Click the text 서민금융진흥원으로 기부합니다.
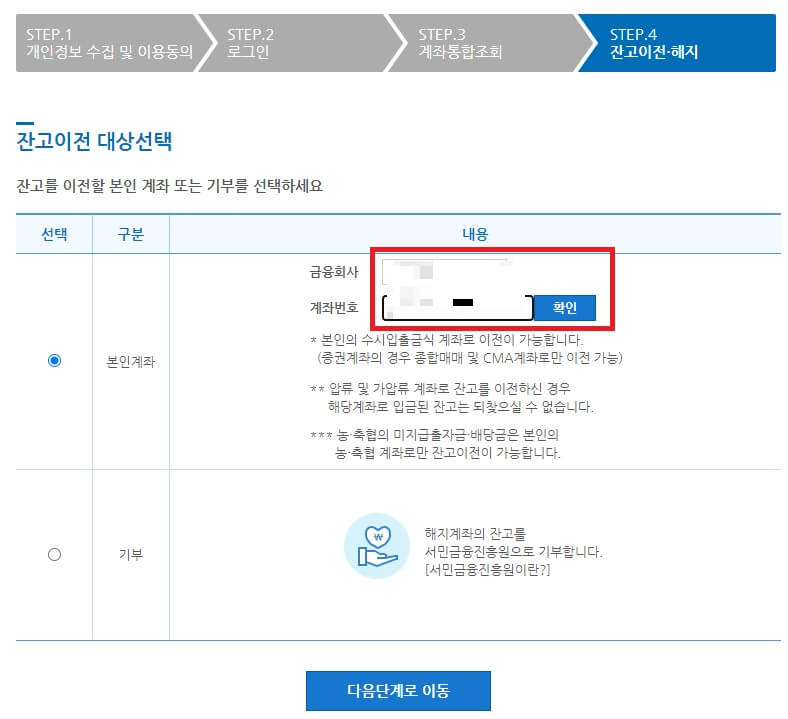 (513, 552)
